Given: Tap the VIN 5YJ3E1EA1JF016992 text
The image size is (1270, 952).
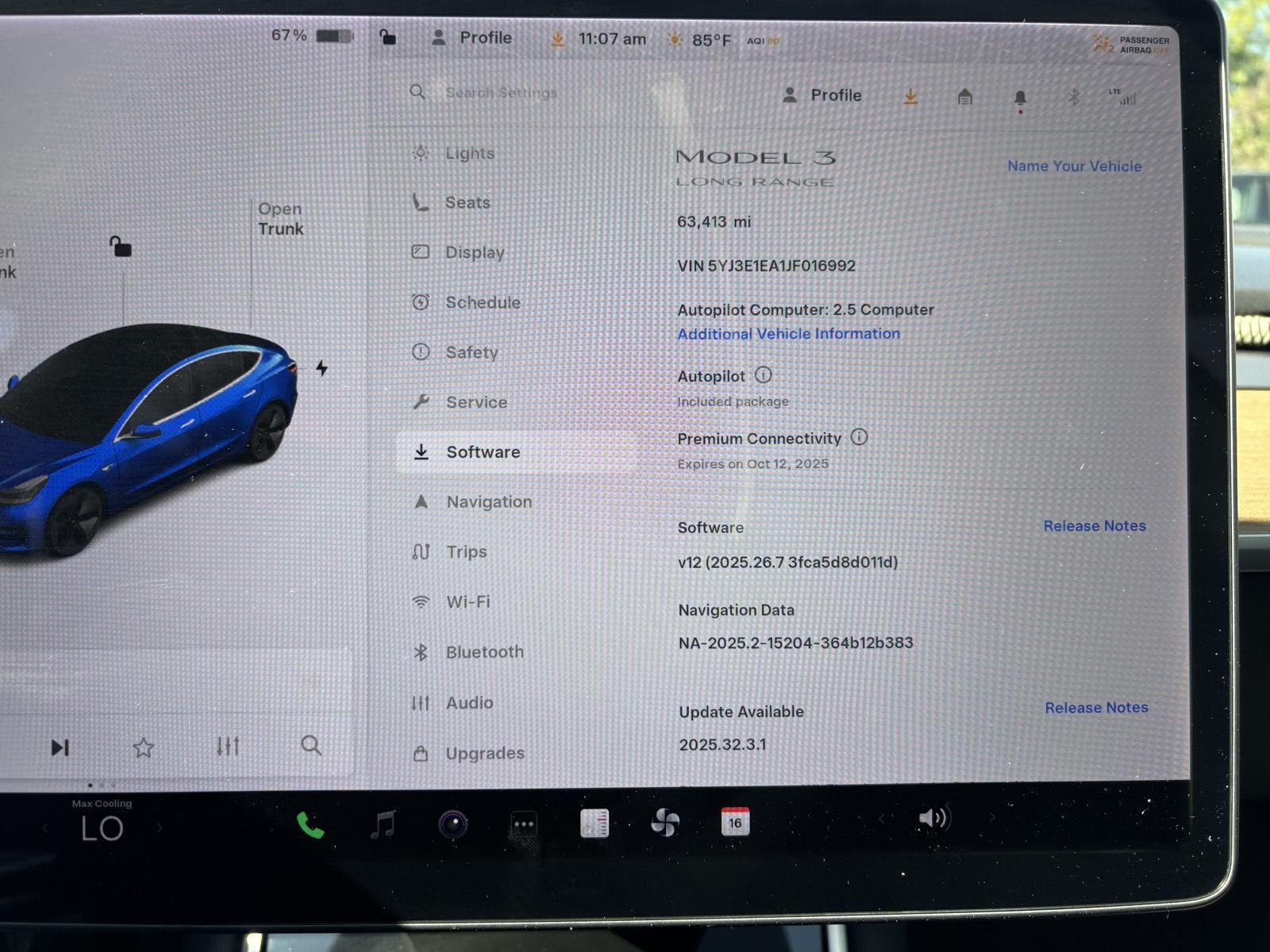Looking at the screenshot, I should pyautogui.click(x=766, y=266).
